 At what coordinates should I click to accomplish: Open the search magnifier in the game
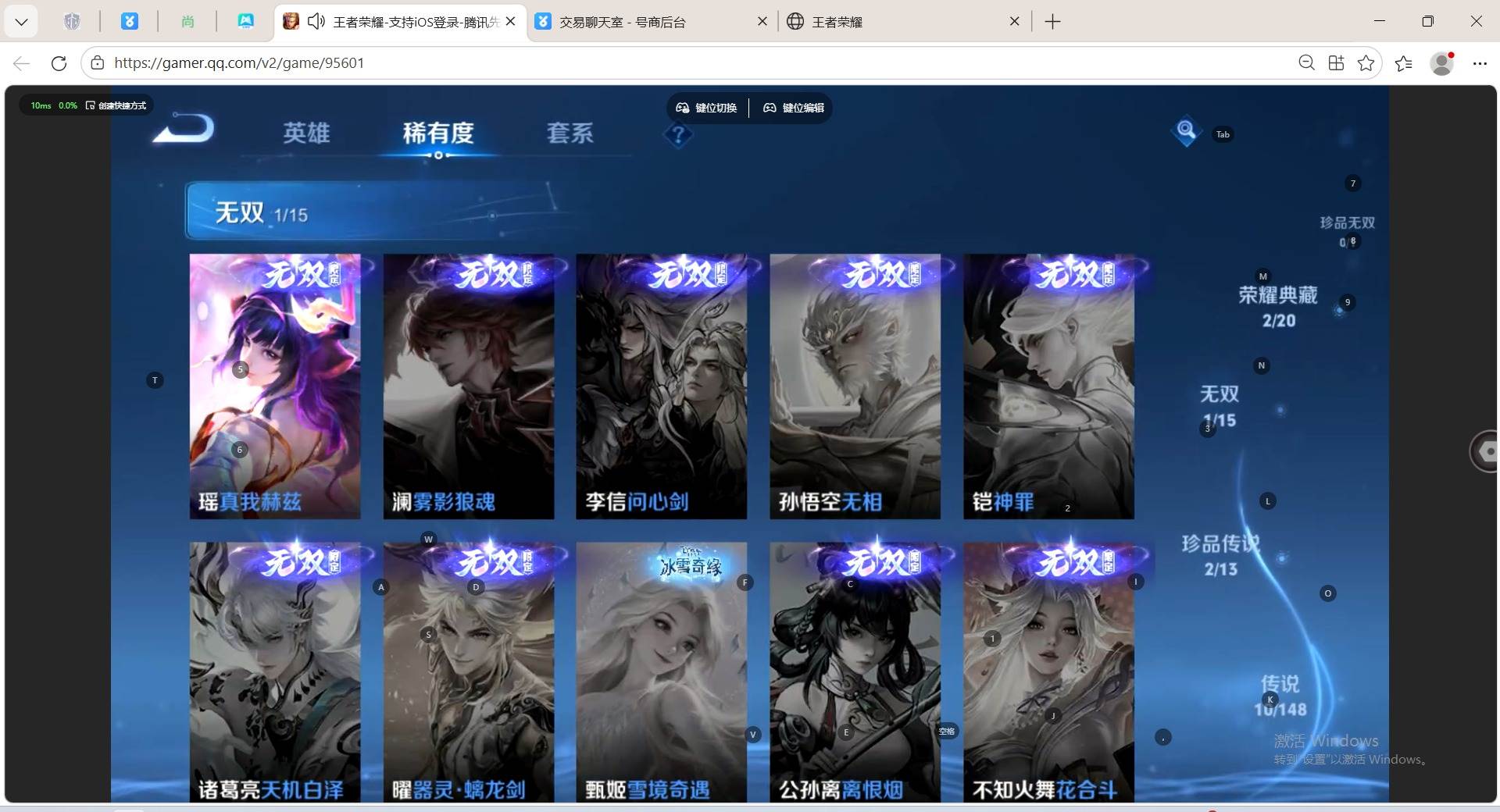(x=1186, y=130)
